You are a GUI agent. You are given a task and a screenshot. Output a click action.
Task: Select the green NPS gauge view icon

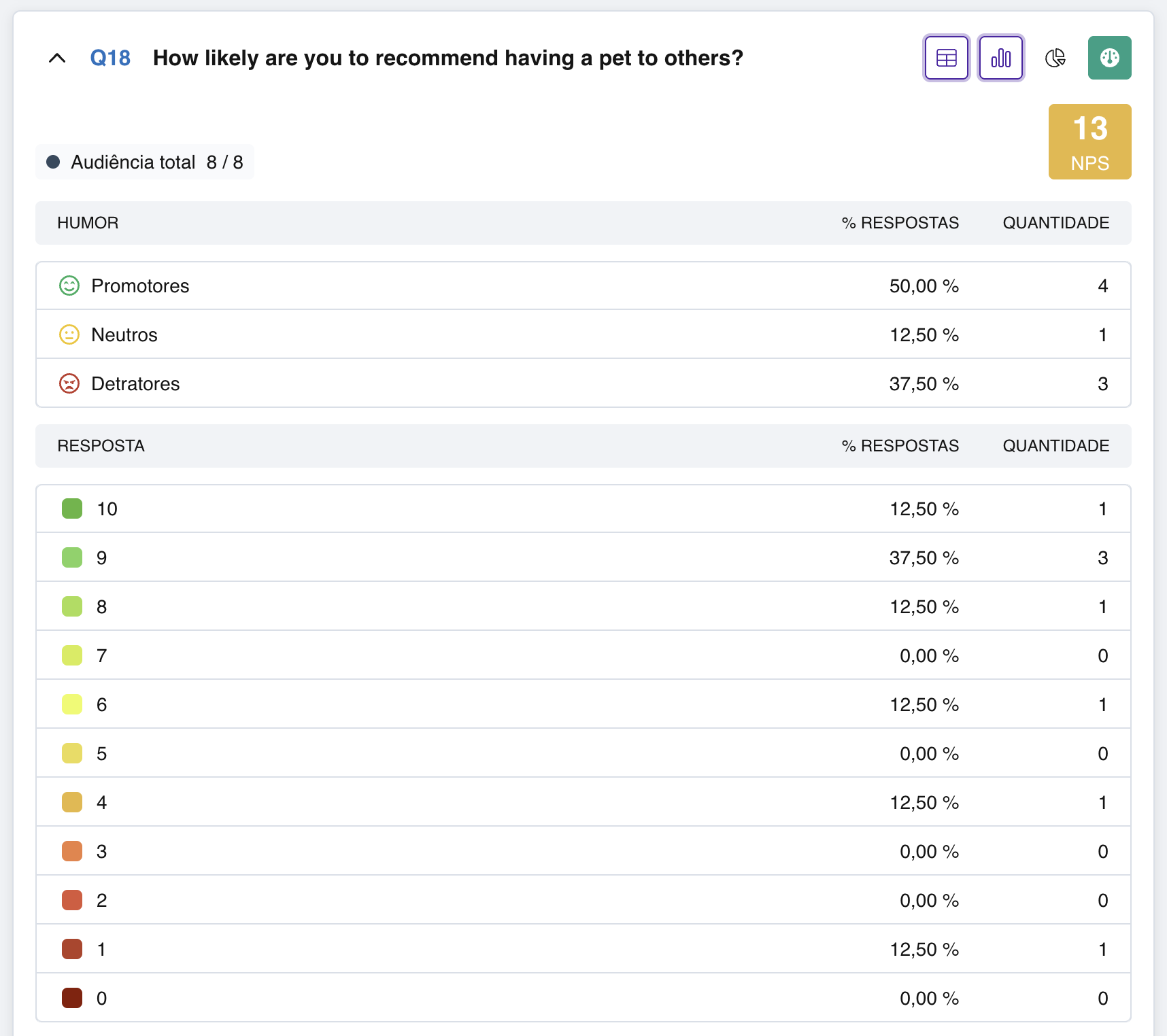click(1110, 58)
